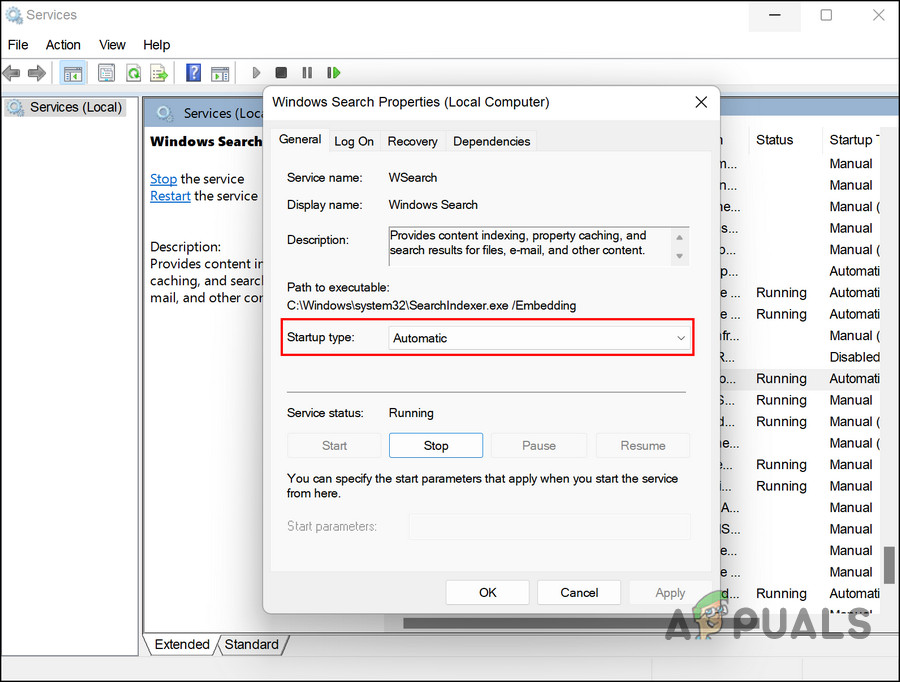Screen dimensions: 900x682
Task: Close the Windows Search Properties dialog
Action: [701, 102]
